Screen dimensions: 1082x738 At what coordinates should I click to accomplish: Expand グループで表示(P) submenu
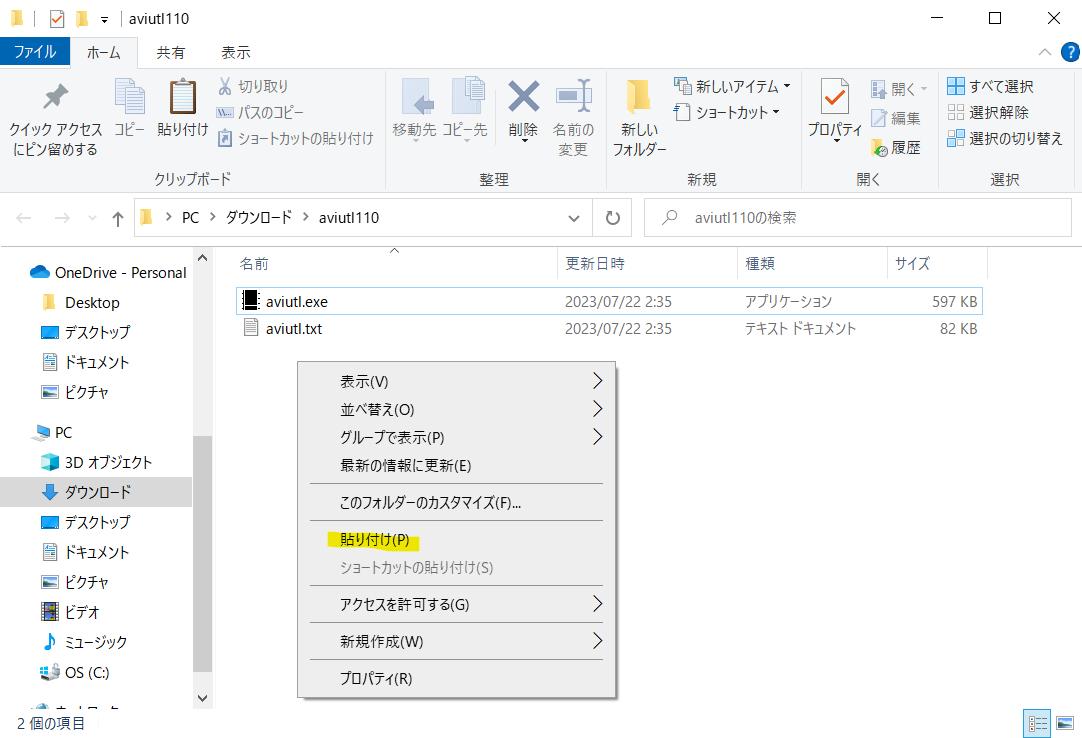click(x=456, y=437)
